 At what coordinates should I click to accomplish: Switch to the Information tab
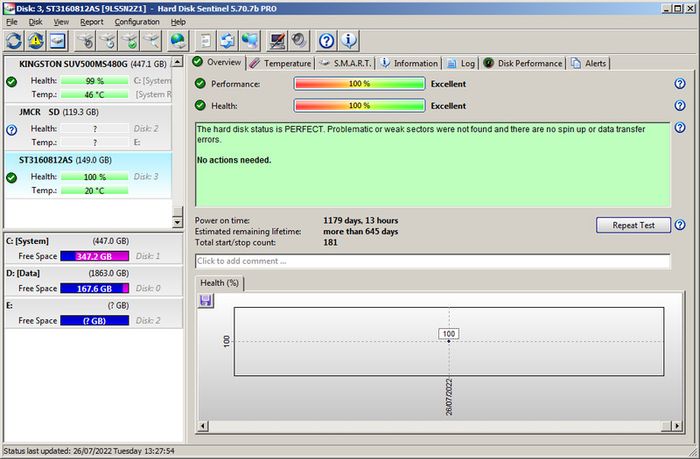coord(409,63)
